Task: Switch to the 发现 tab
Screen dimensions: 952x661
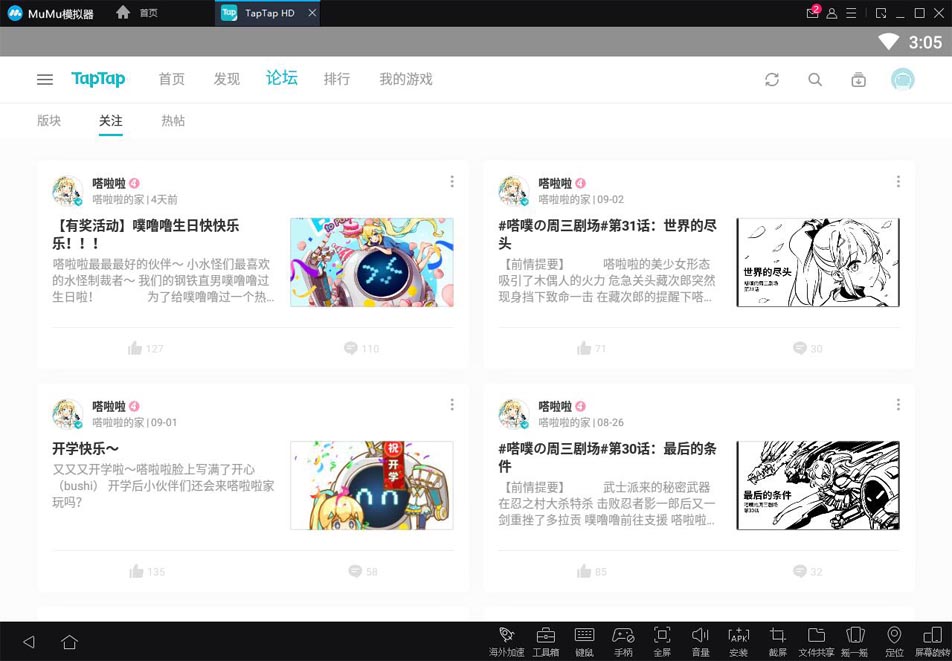Action: point(226,80)
